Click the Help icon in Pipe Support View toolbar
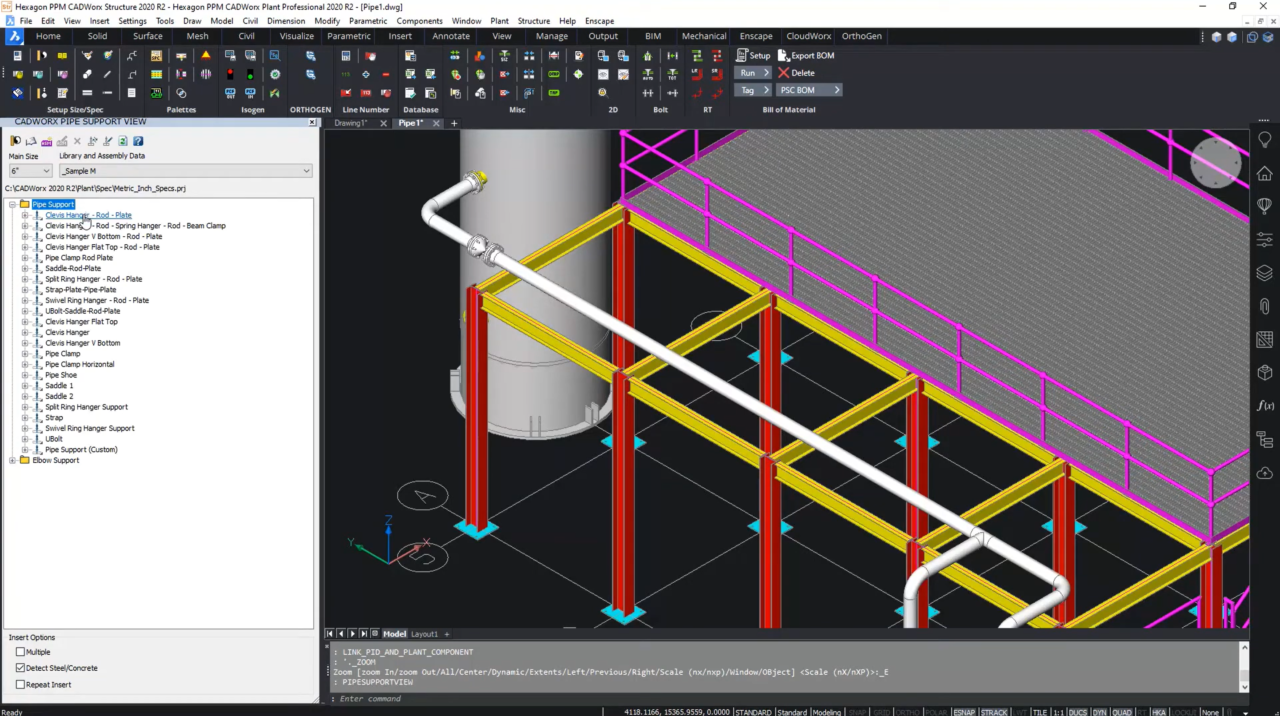Viewport: 1280px width, 716px height. pyautogui.click(x=138, y=141)
